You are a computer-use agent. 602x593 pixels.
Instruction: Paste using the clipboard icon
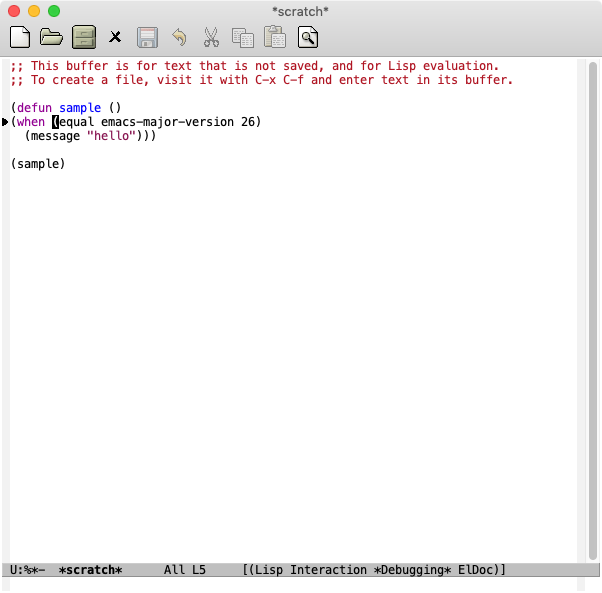(274, 38)
